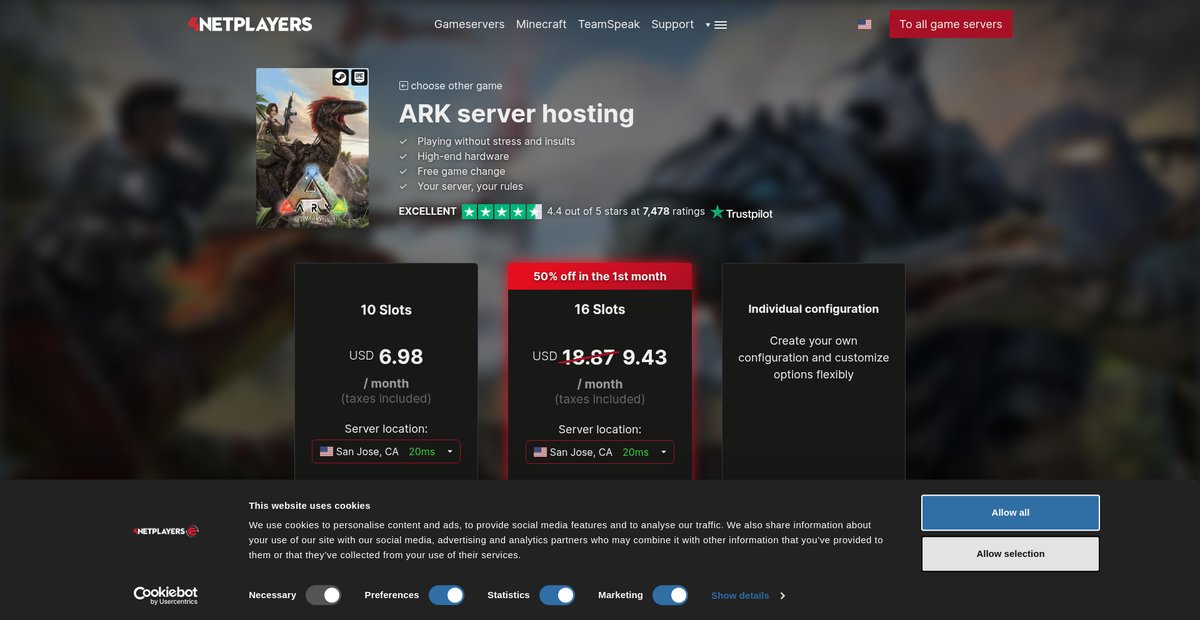Expand the navigation caret next to Support
Viewport: 1200px width, 620px height.
point(707,25)
